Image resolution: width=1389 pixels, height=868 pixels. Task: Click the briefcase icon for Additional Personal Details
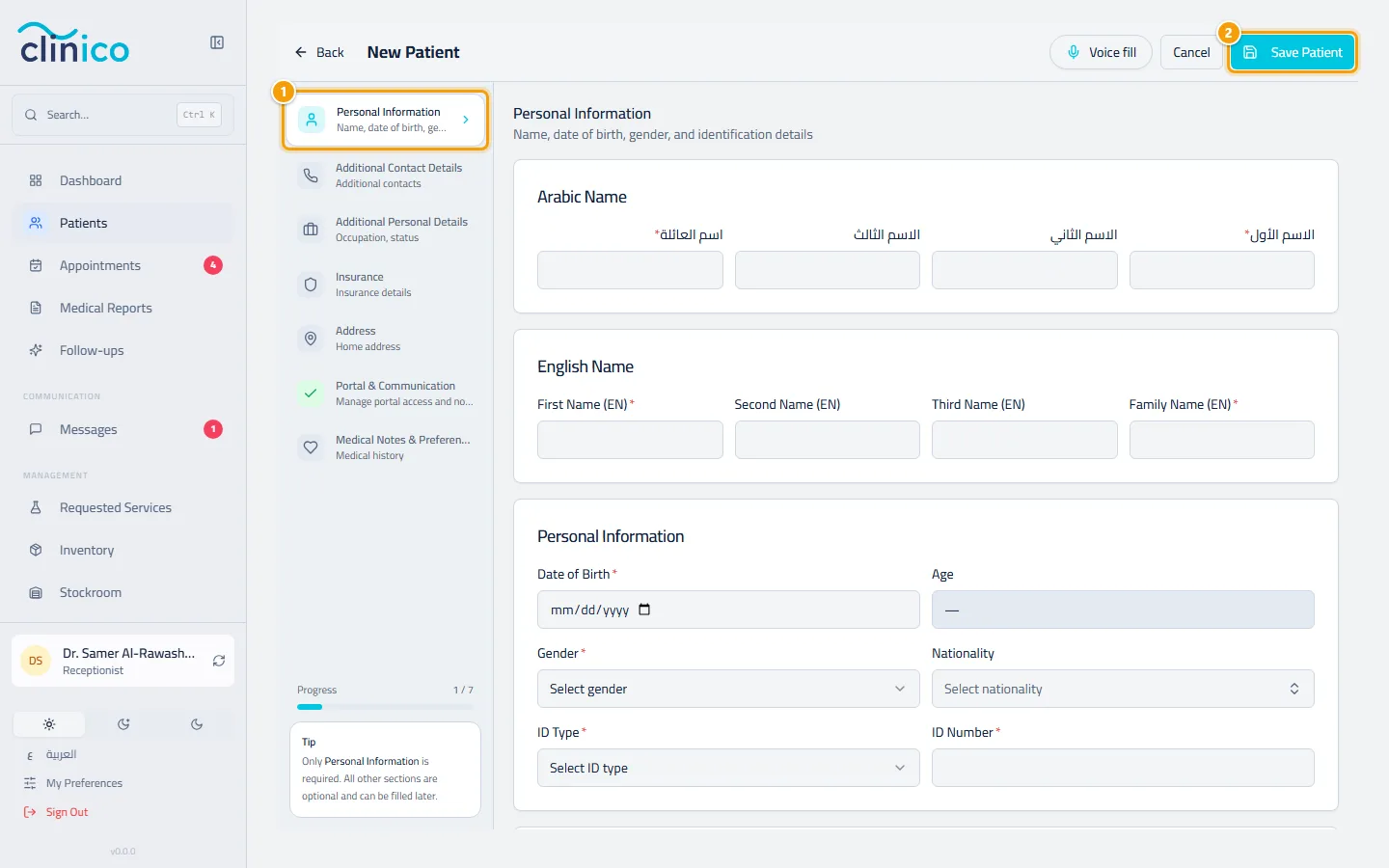tap(311, 230)
